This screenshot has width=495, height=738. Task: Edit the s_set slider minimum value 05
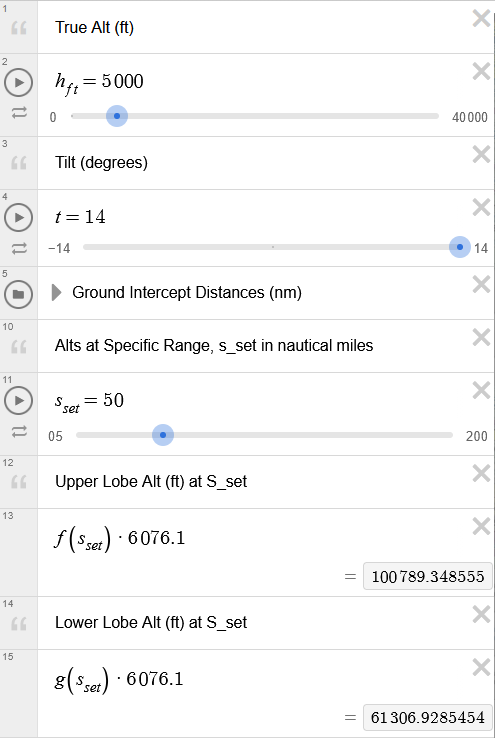(56, 436)
